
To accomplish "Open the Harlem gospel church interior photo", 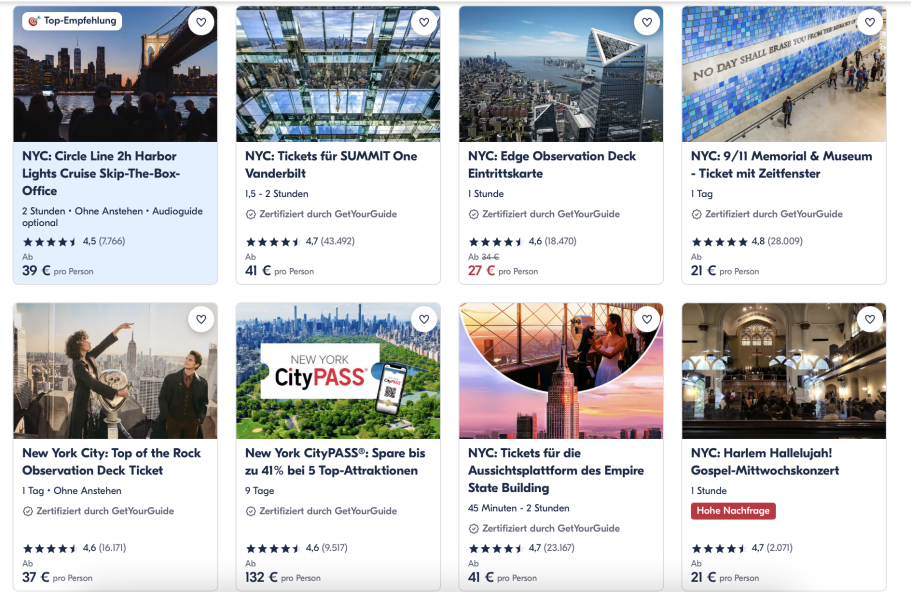I will (x=784, y=371).
